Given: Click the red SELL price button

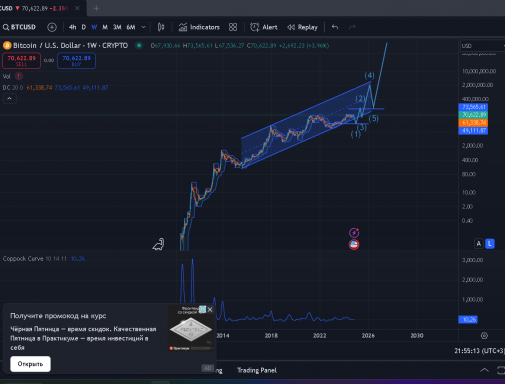Looking at the screenshot, I should click(22, 61).
